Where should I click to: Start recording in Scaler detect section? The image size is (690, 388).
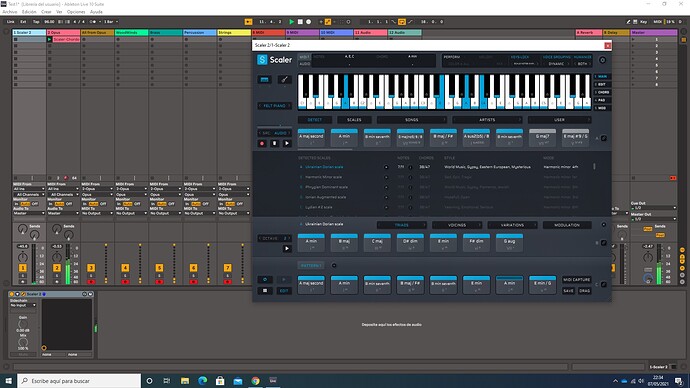(262, 143)
